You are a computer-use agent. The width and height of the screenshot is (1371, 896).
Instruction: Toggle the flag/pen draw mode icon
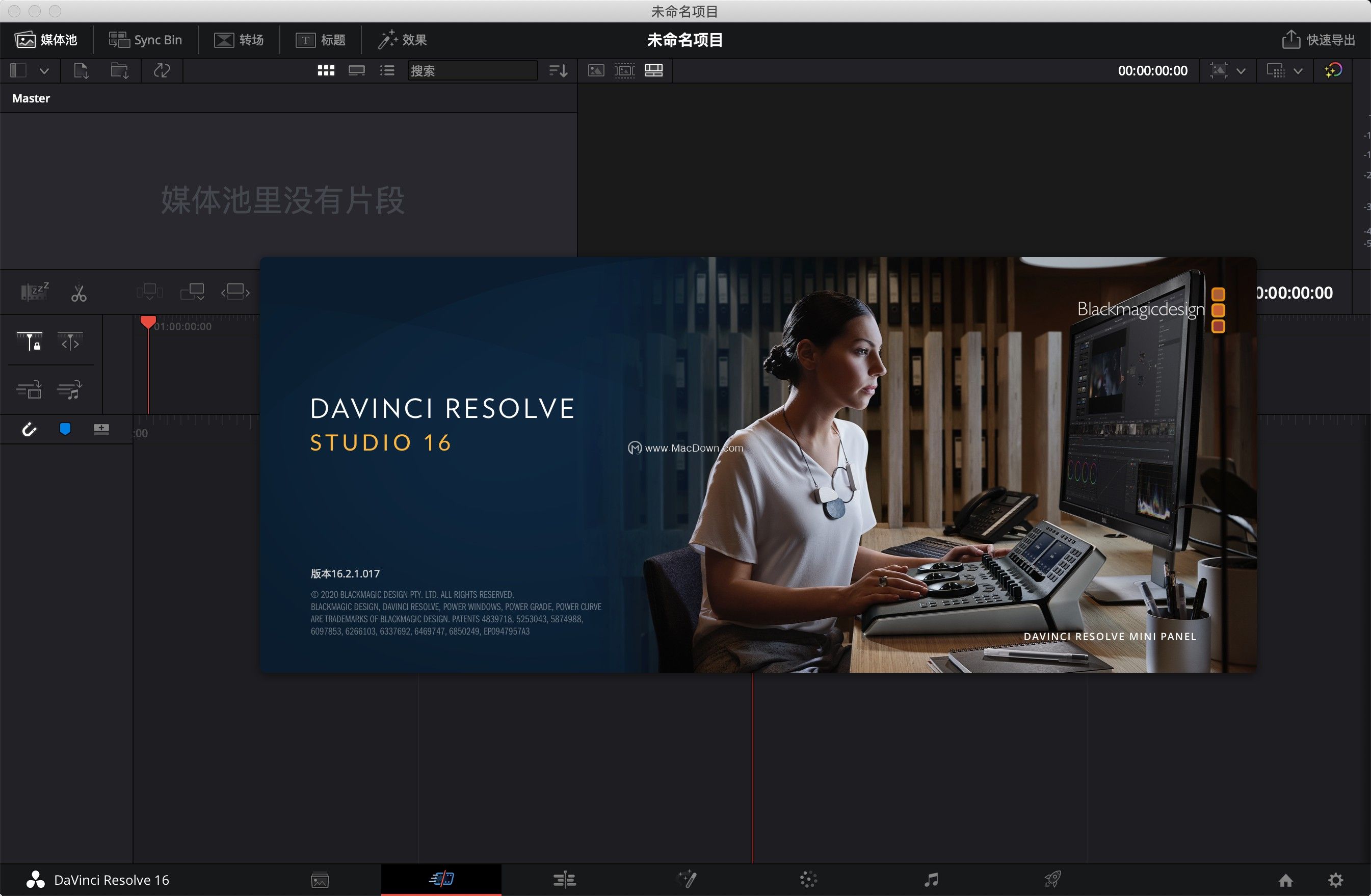(x=64, y=428)
